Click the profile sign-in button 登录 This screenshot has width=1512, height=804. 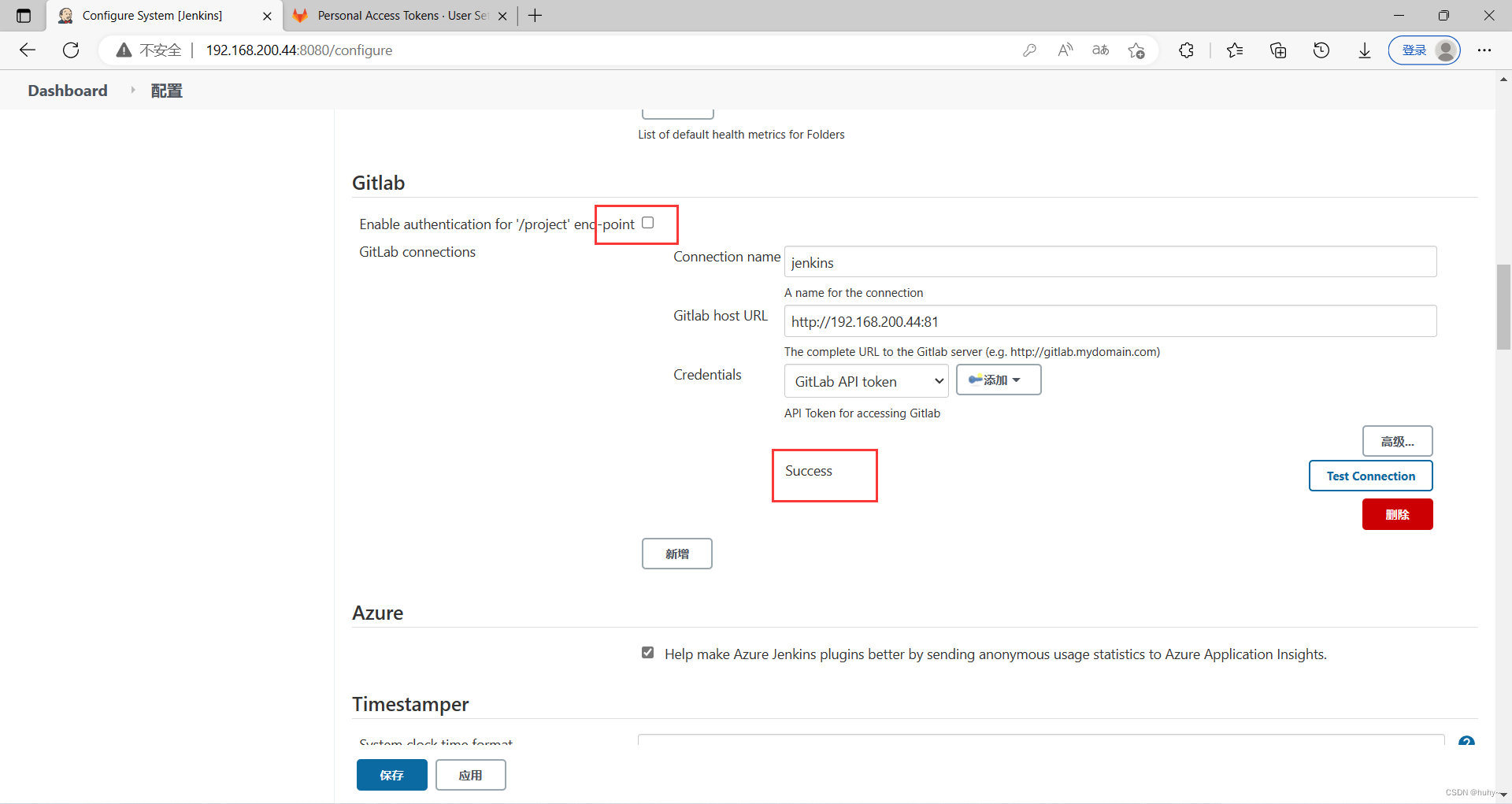[1424, 50]
